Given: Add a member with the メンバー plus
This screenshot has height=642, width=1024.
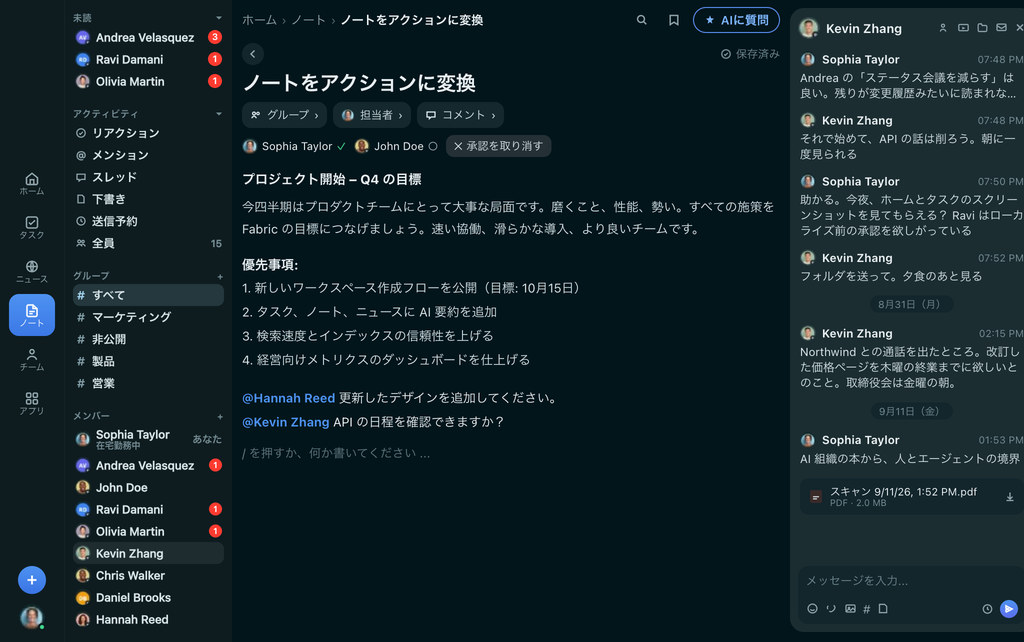Looking at the screenshot, I should coord(219,416).
